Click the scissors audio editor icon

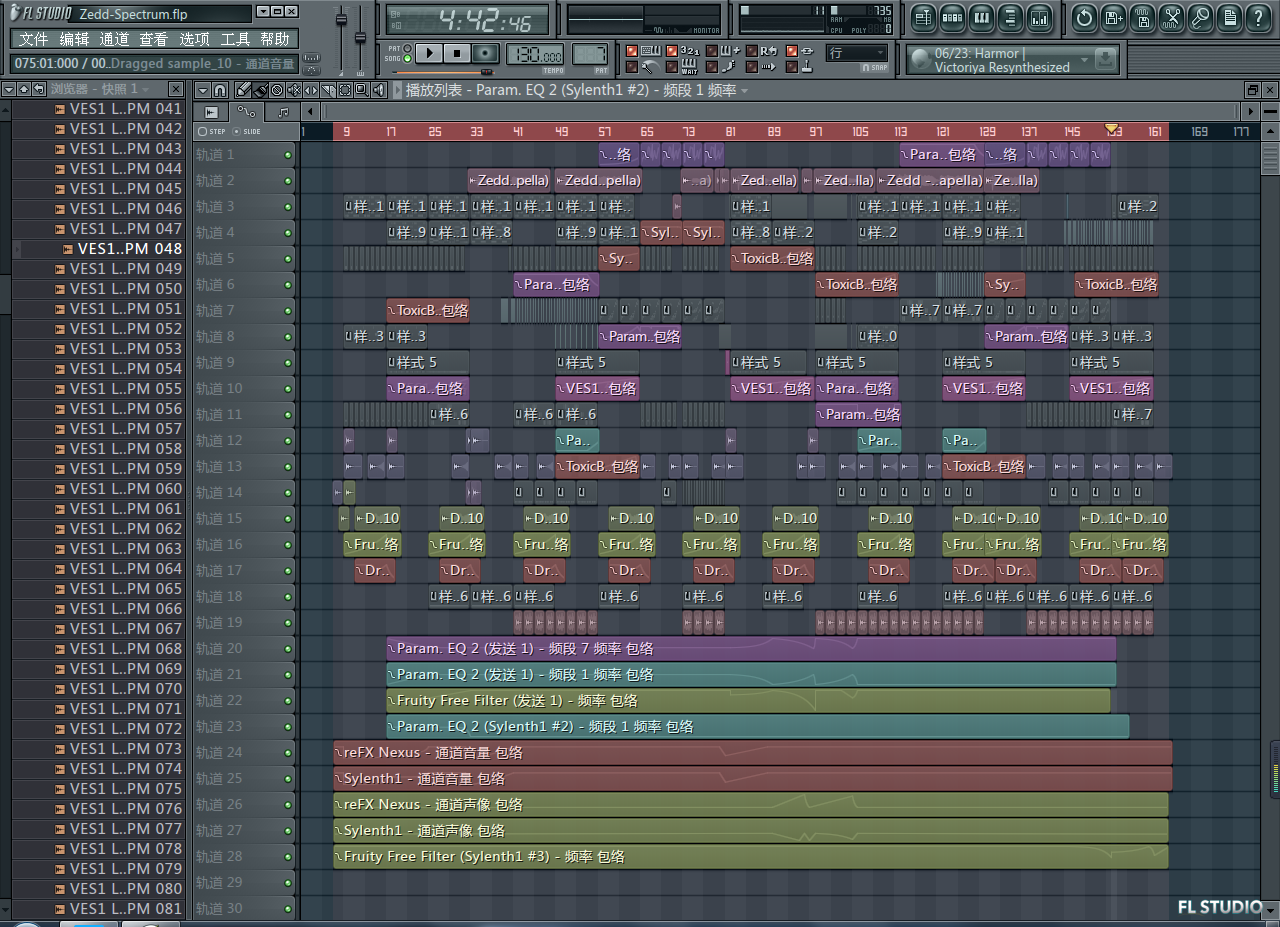[x=1171, y=18]
